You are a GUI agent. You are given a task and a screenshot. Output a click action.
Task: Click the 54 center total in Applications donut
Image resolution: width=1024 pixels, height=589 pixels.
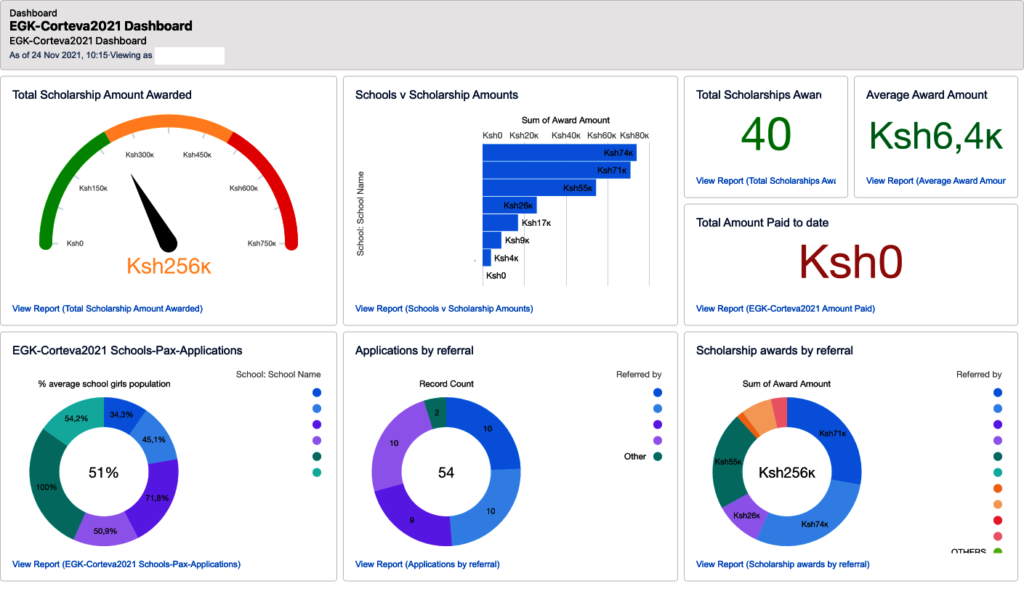point(446,473)
